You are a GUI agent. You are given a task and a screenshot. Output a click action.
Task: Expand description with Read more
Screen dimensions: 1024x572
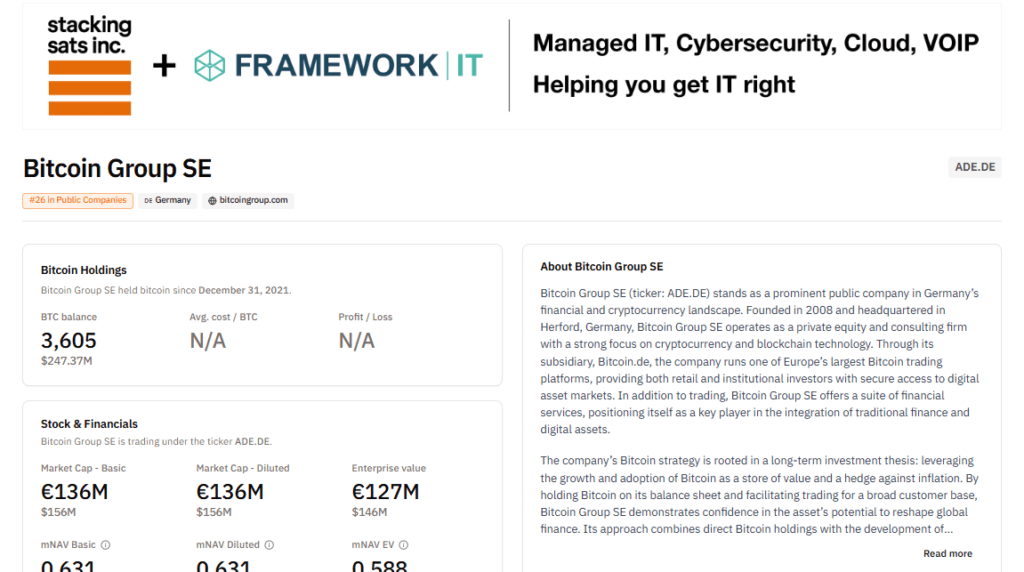pos(947,553)
